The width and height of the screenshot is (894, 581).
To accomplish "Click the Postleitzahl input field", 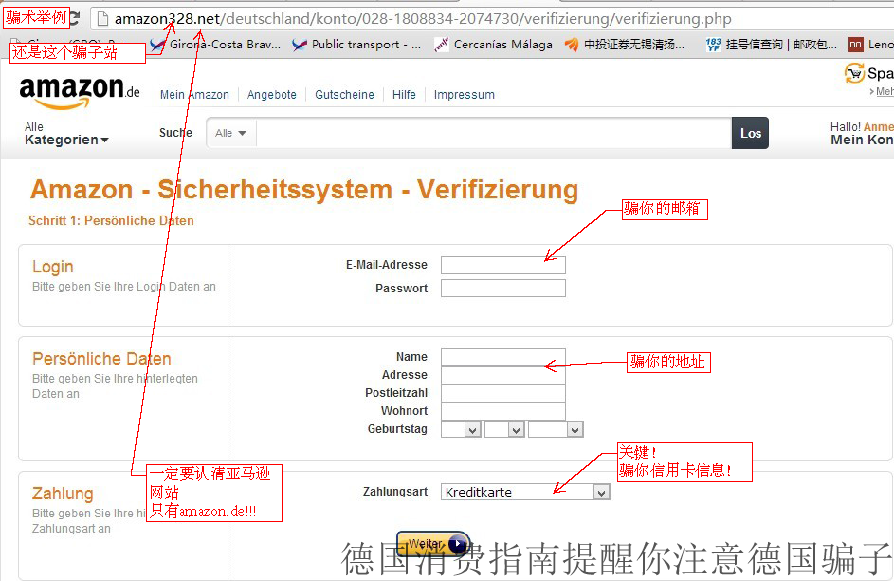I will [503, 393].
